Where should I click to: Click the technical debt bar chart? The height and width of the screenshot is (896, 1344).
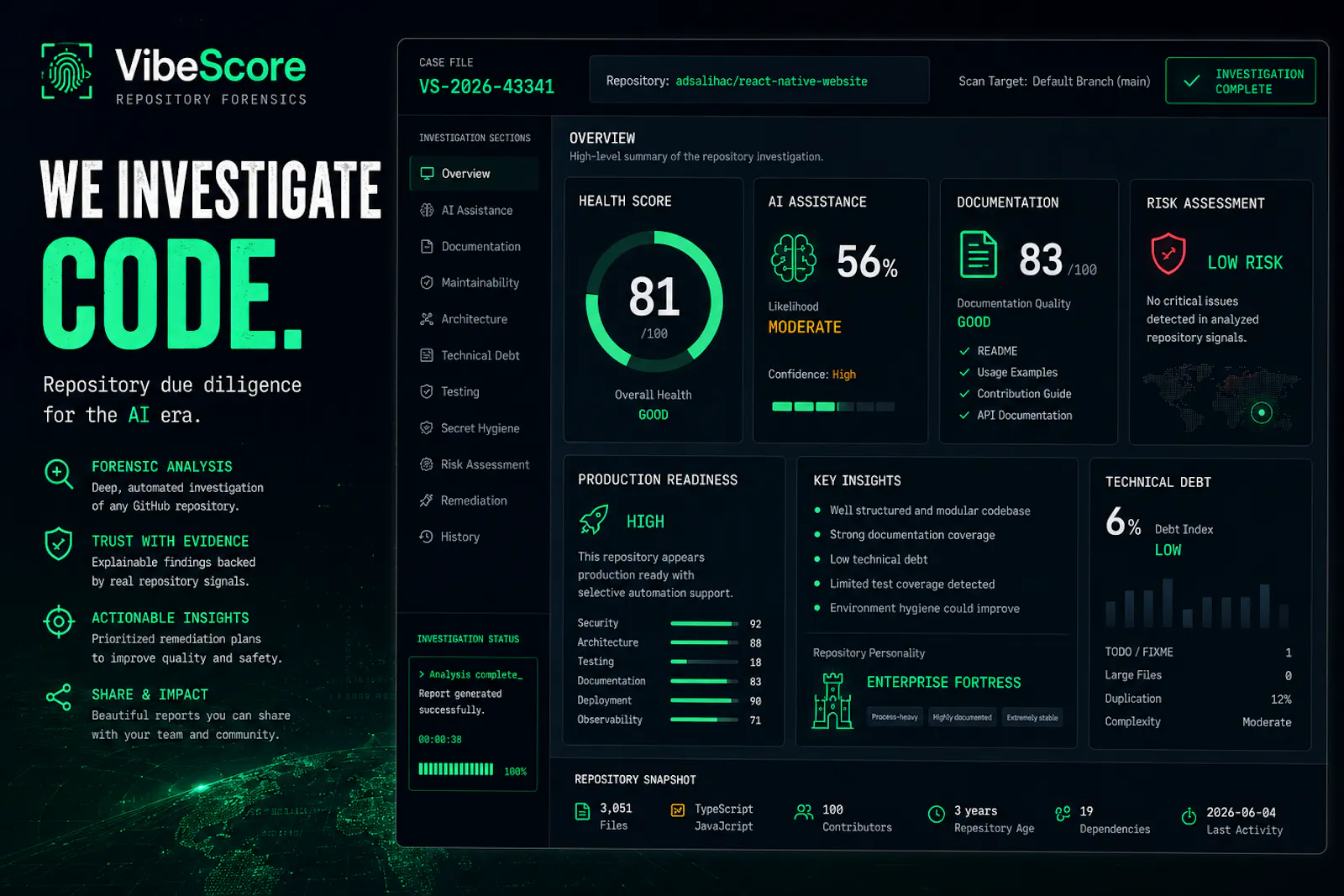pos(1198,602)
